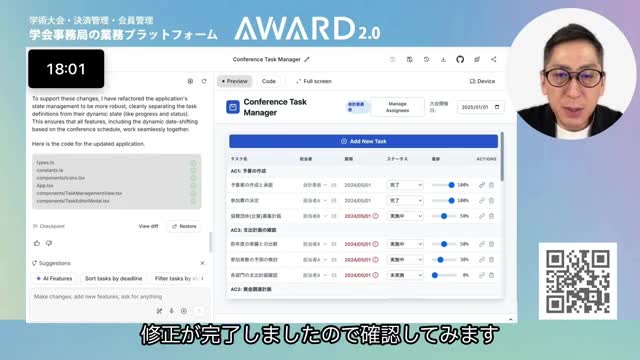Open the App.tsx file entry

(45, 185)
